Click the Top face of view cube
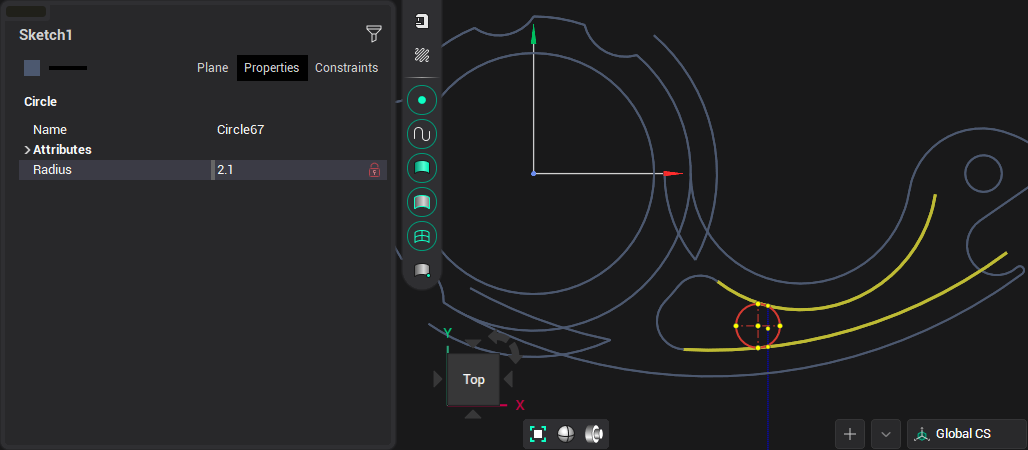This screenshot has height=450, width=1028. click(473, 379)
